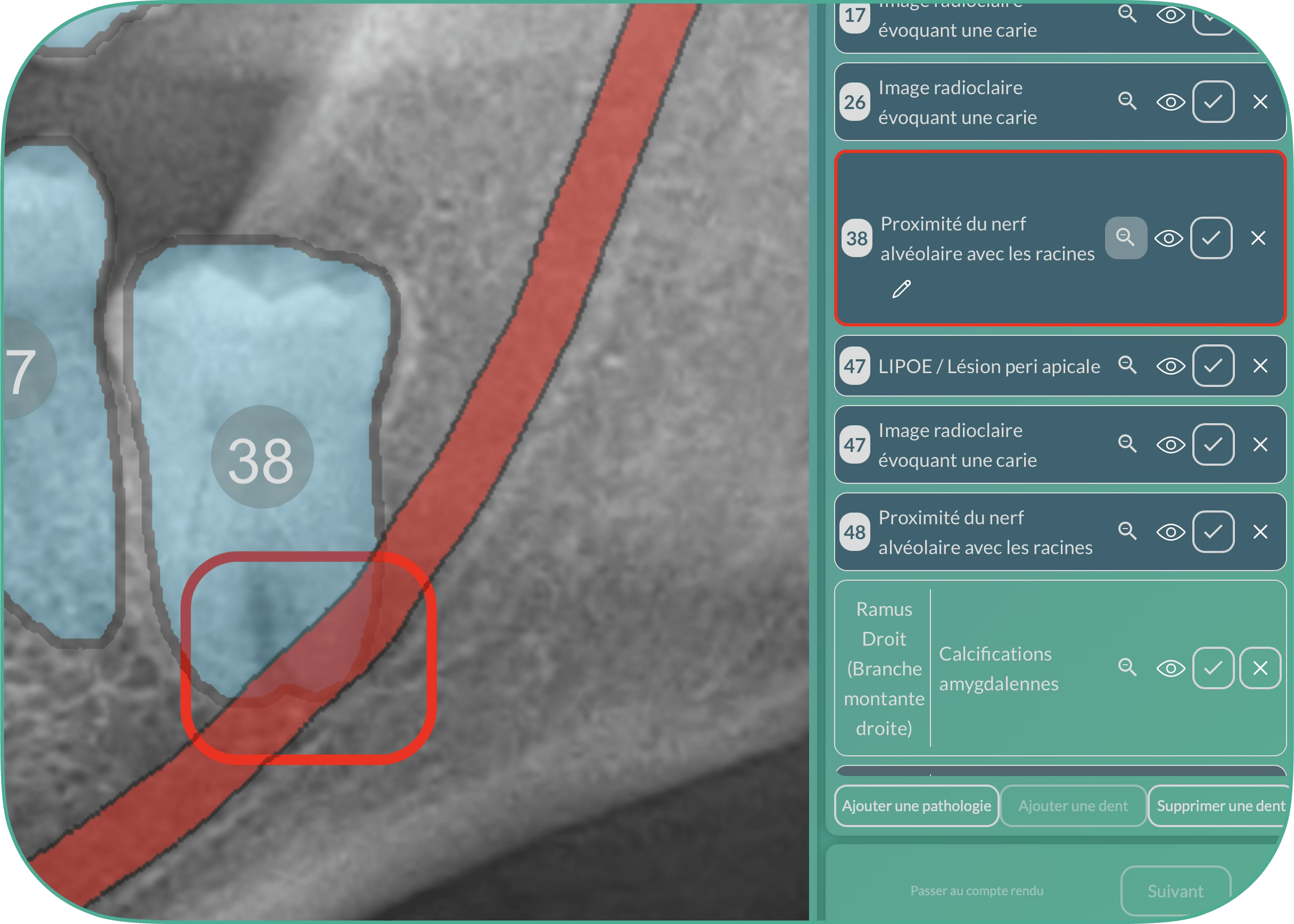Select 'Ramus Droit (Branche montante droite)' label
Viewport: 1294px width, 924px height.
pyautogui.click(x=884, y=669)
